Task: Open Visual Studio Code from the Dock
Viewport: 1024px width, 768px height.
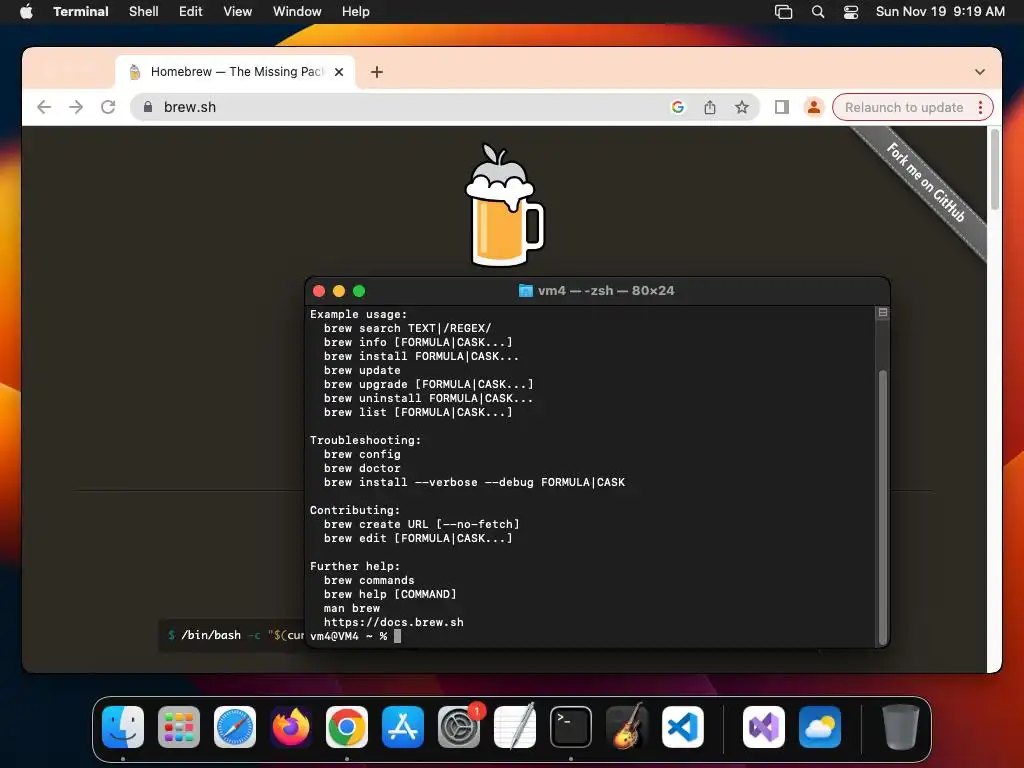Action: point(683,727)
